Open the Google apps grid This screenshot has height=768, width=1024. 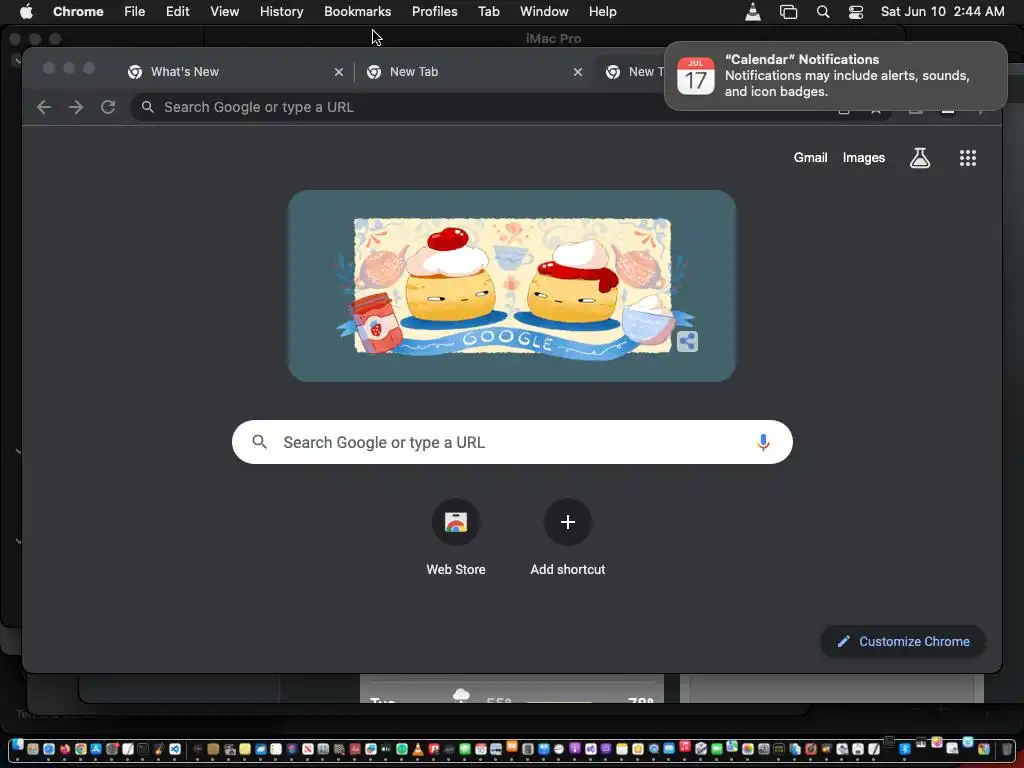coord(967,157)
